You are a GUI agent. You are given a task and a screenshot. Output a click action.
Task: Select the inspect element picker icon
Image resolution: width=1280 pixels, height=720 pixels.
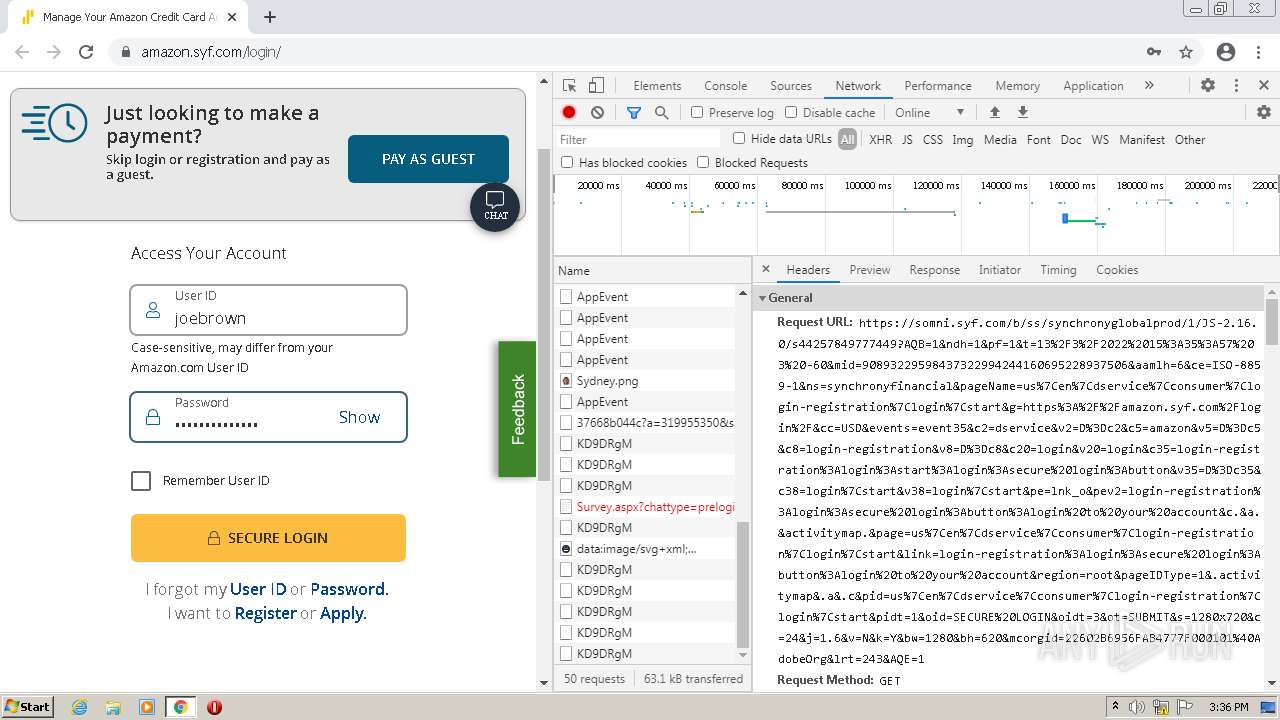point(569,86)
